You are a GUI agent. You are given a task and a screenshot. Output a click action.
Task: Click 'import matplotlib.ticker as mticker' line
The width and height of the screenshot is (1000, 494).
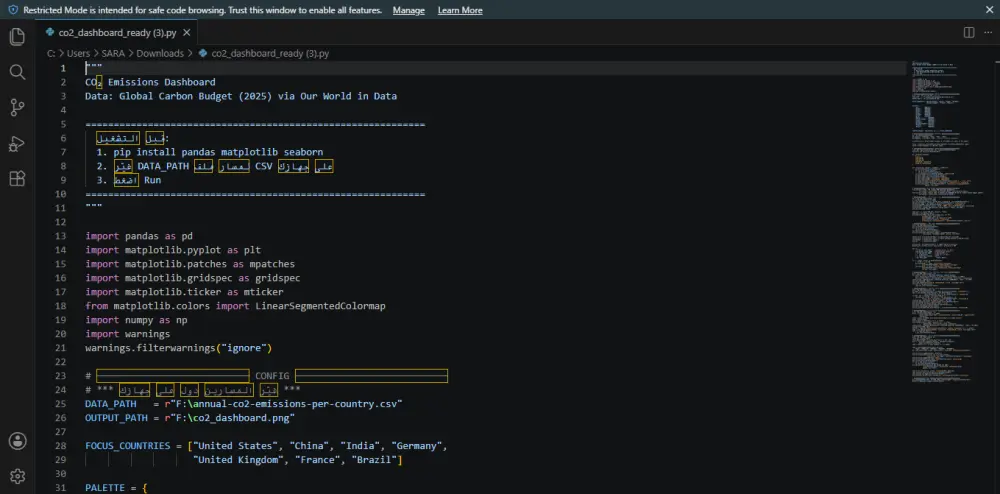(x=184, y=292)
